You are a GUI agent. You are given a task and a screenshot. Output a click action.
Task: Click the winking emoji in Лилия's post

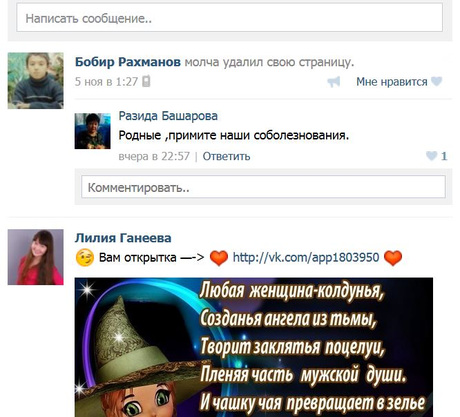(x=85, y=258)
